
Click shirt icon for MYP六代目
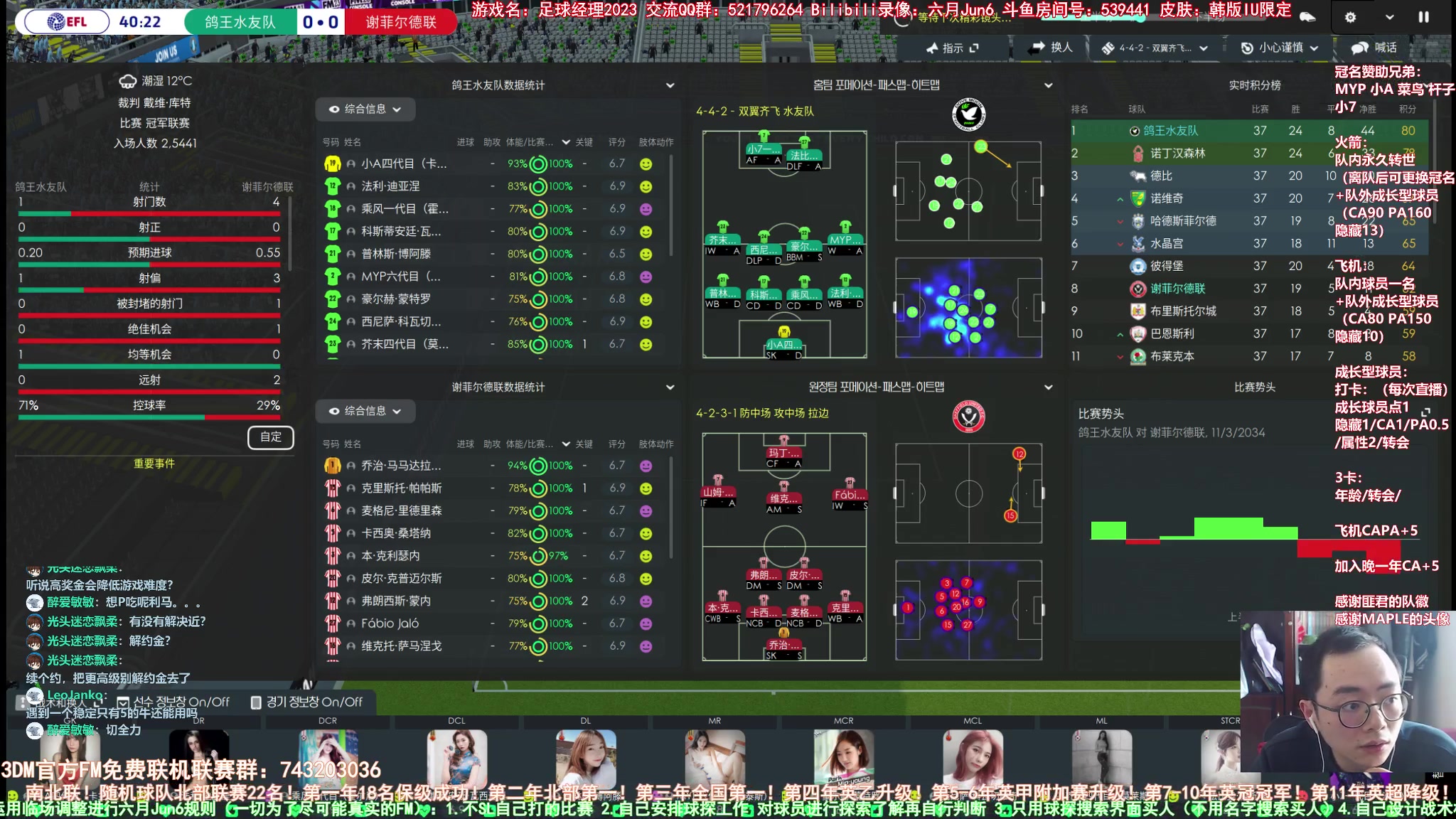click(x=332, y=277)
